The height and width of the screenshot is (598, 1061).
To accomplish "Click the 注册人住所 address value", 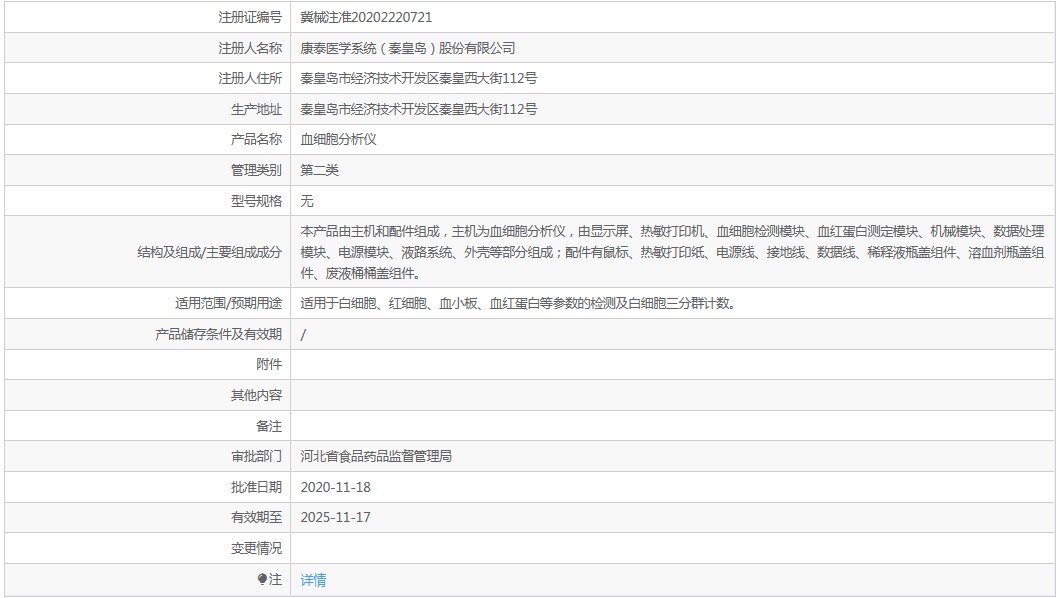I will pyautogui.click(x=418, y=78).
